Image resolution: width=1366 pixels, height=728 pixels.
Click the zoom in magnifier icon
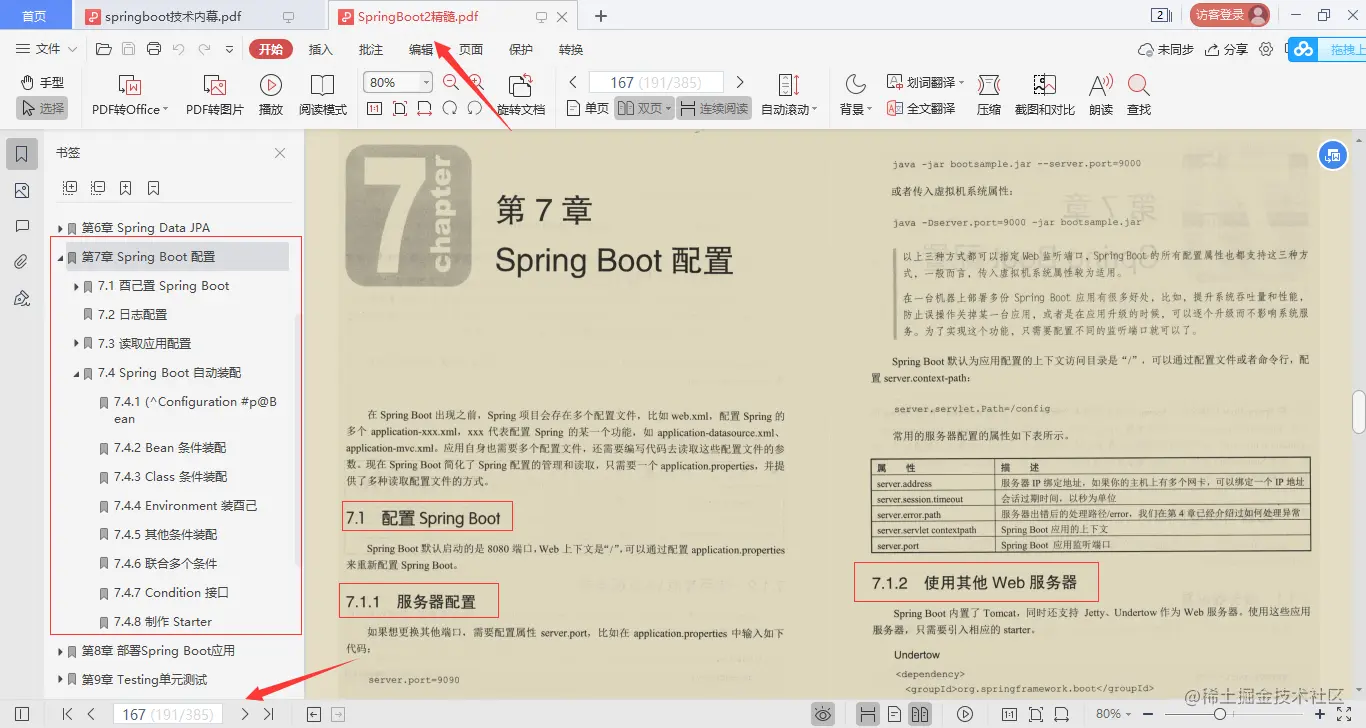(476, 83)
